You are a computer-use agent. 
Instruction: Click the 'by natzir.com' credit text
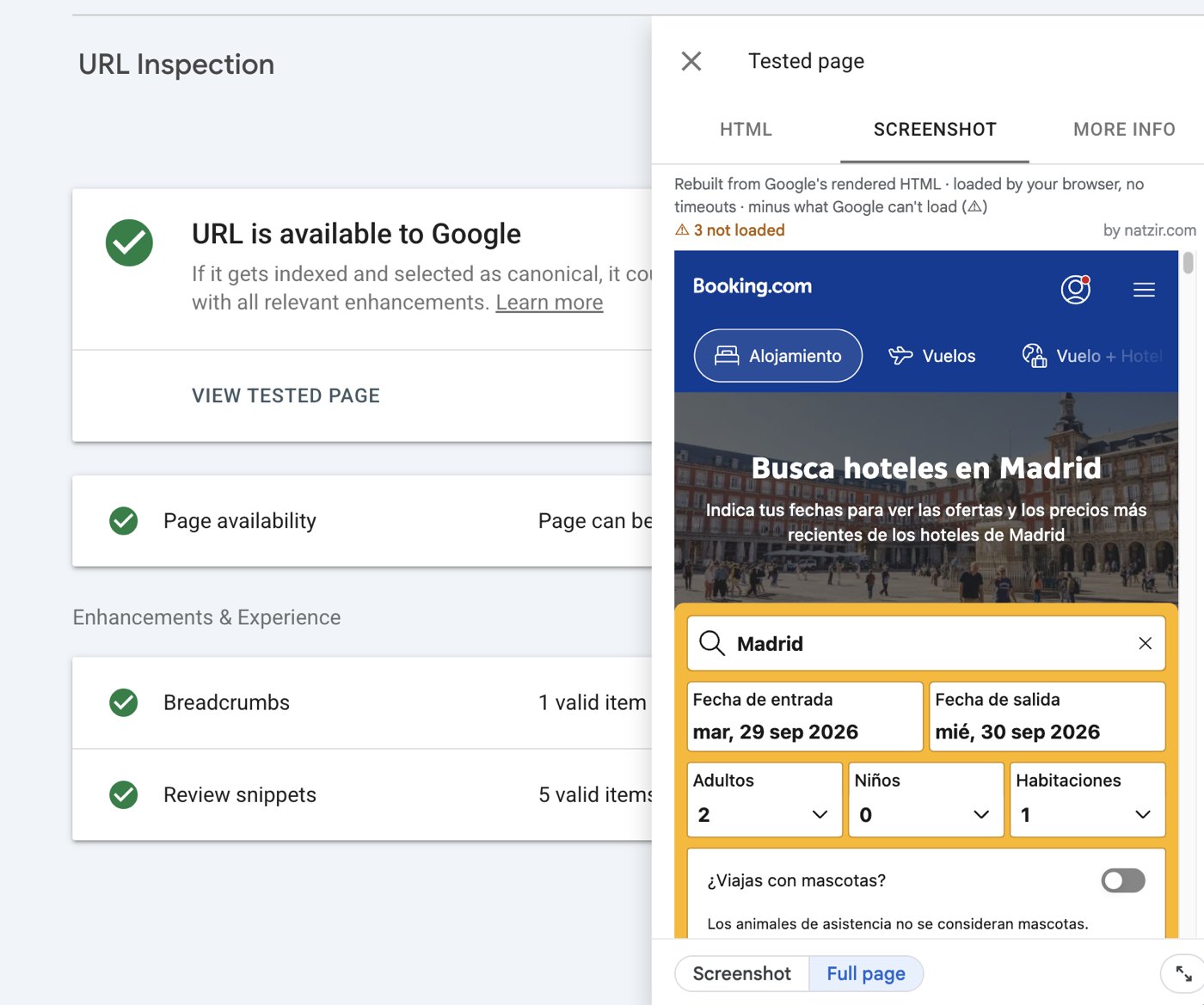click(x=1149, y=230)
